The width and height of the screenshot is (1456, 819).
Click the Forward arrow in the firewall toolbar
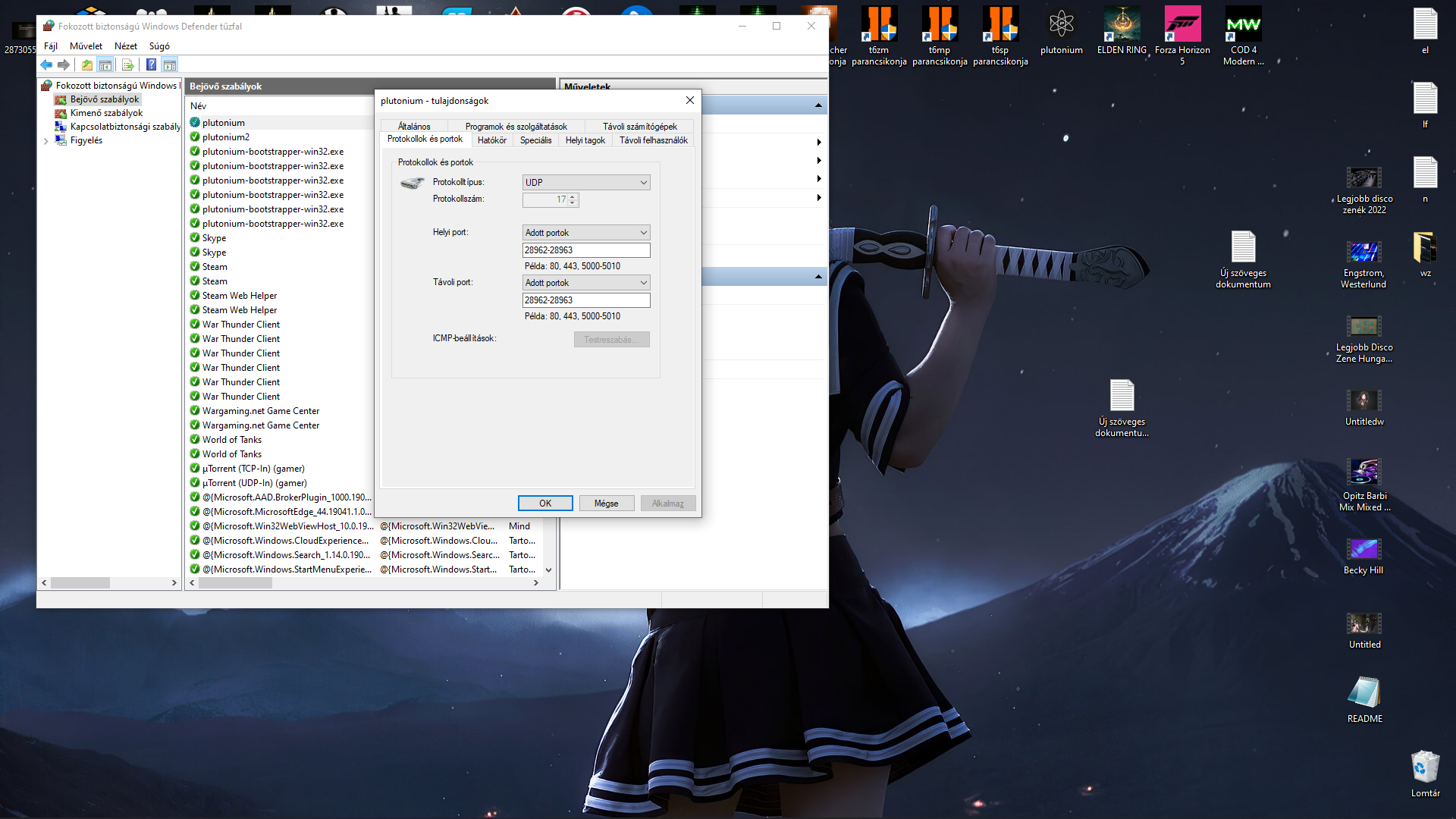[x=64, y=65]
